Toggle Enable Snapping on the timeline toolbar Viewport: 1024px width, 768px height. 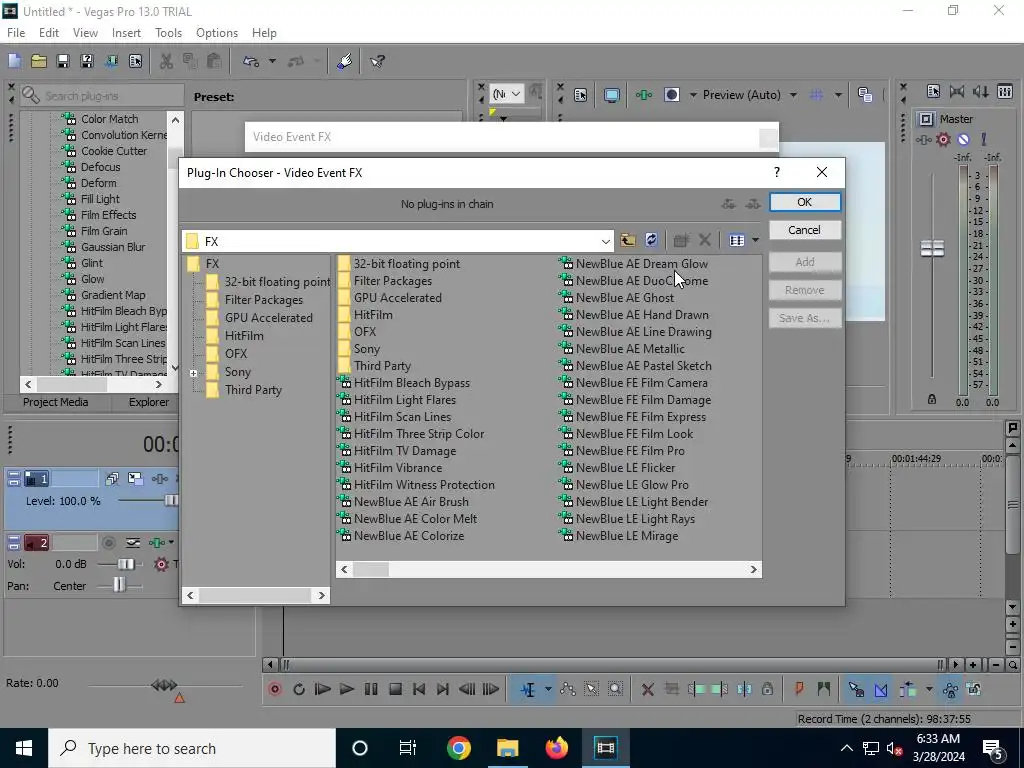click(856, 689)
